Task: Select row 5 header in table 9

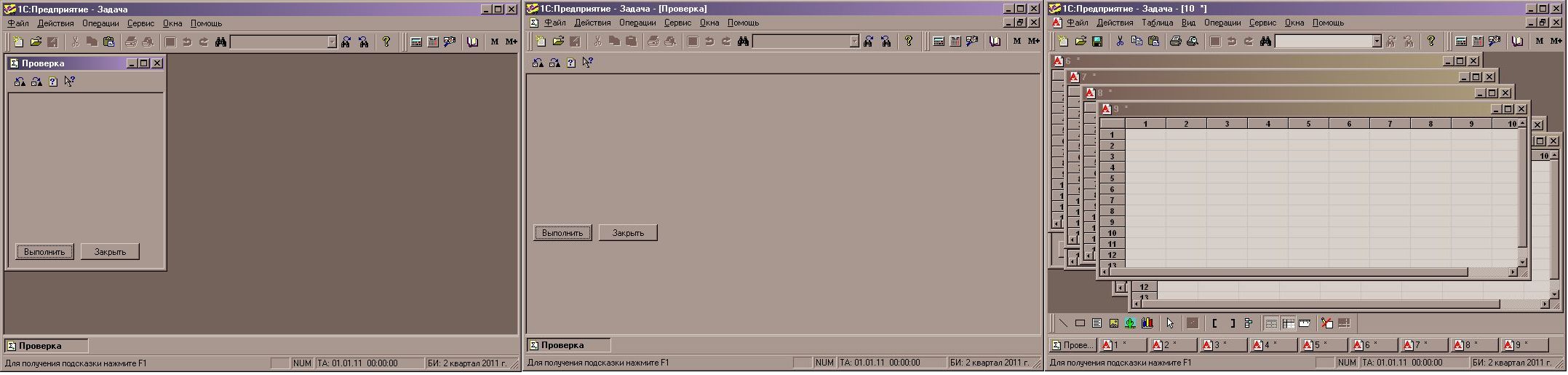Action: point(1112,178)
